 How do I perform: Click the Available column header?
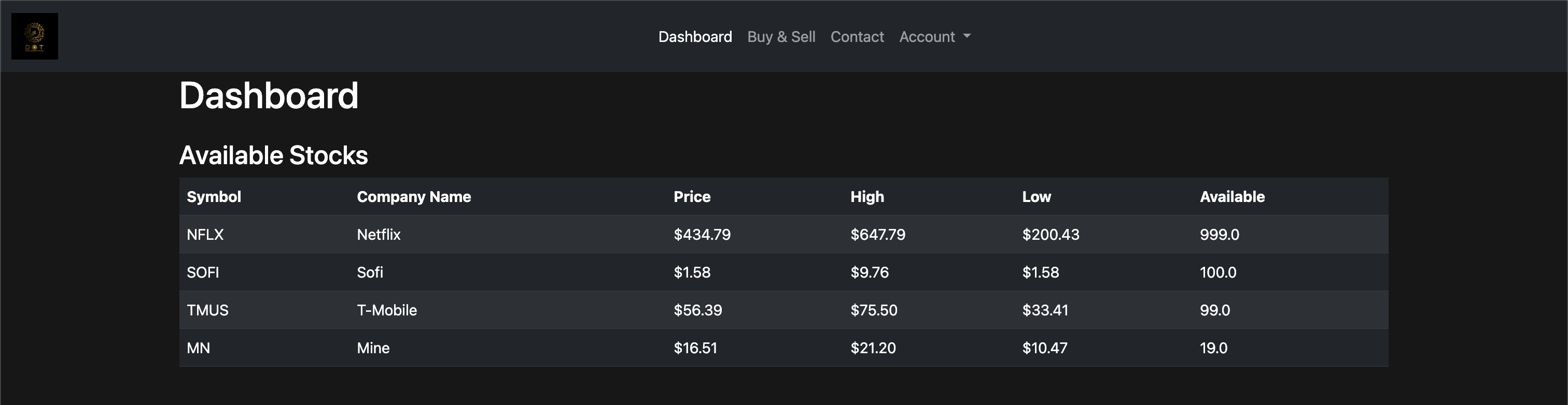coord(1231,196)
